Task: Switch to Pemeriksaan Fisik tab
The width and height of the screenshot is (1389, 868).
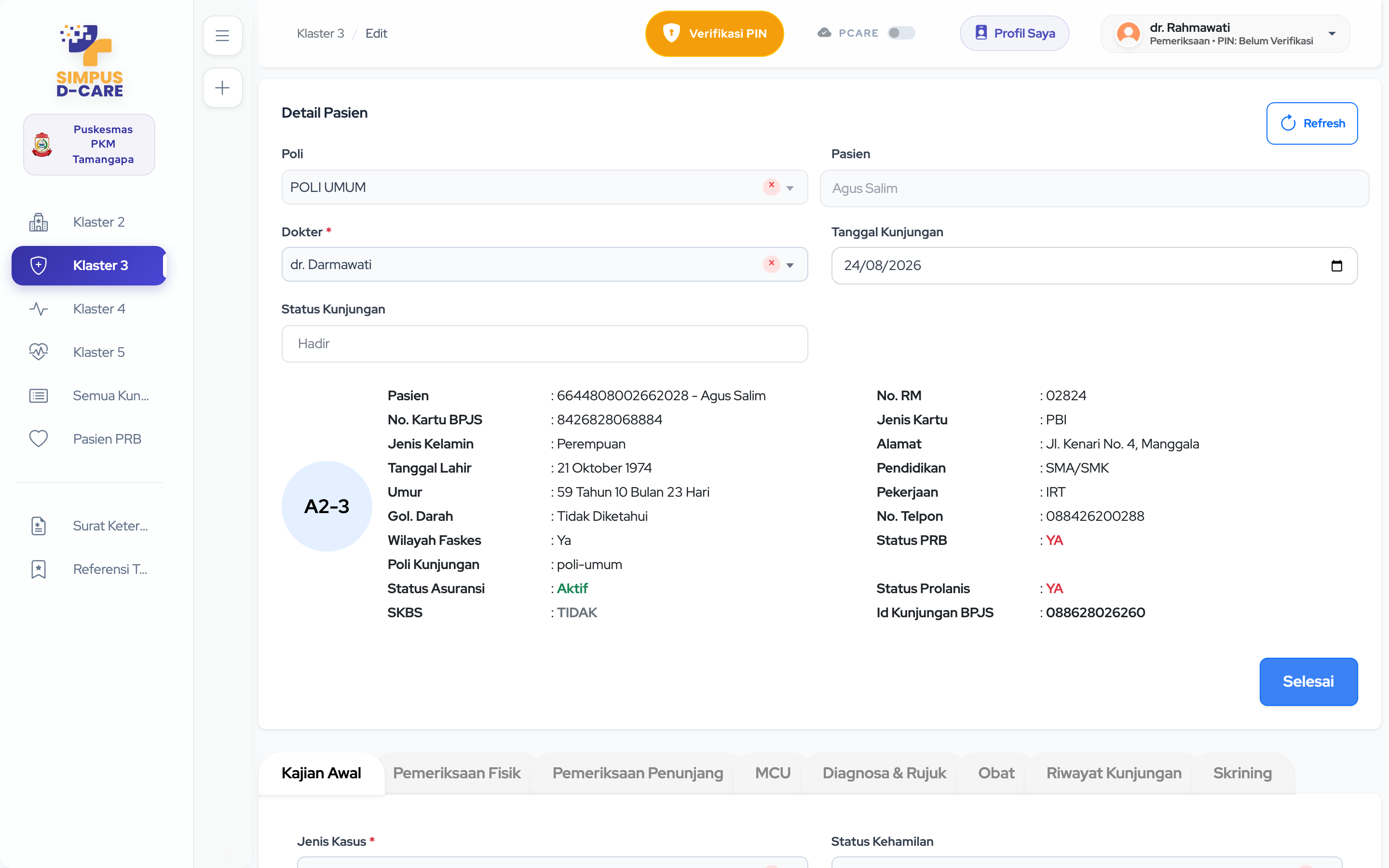Action: (457, 773)
